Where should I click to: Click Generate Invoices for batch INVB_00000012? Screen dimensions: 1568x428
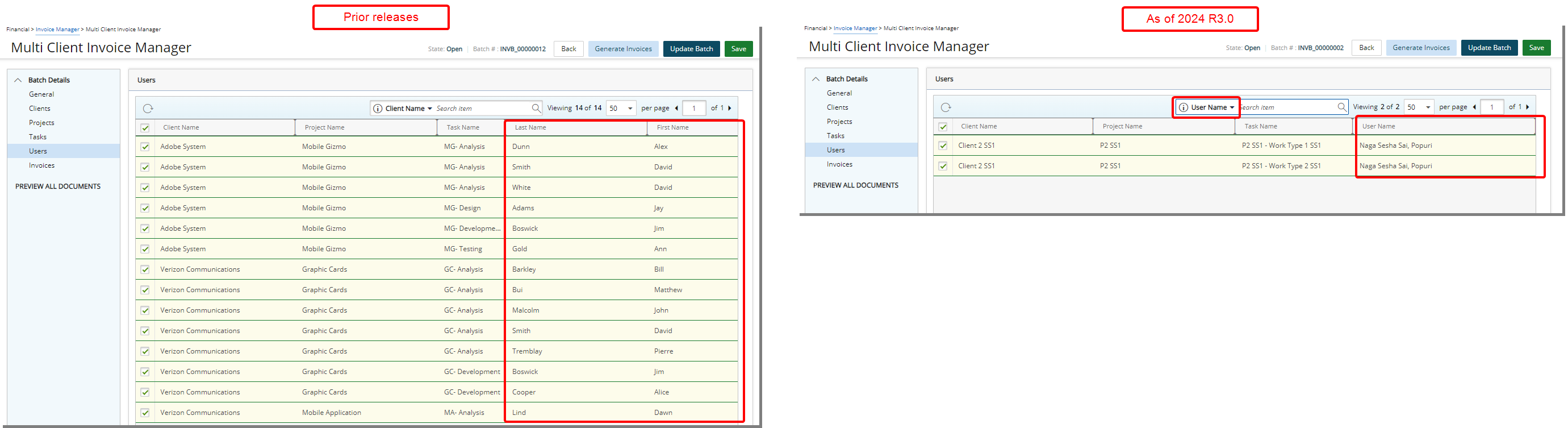622,49
